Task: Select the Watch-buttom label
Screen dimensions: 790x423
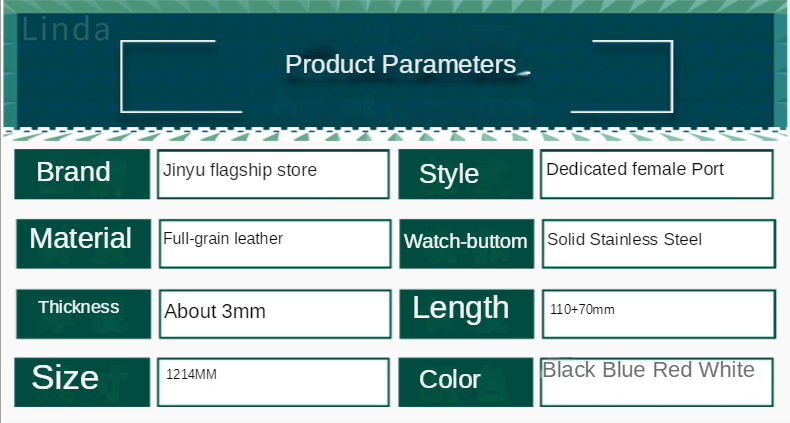Action: (x=465, y=242)
